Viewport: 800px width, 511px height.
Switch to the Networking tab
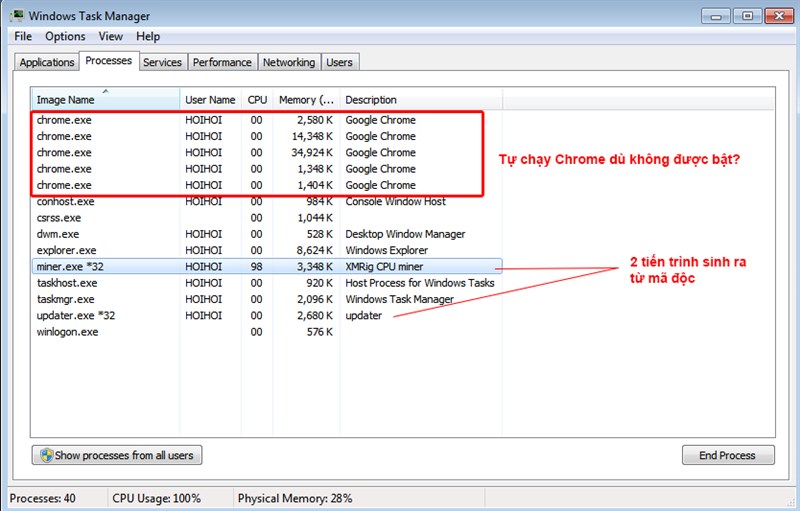point(288,62)
